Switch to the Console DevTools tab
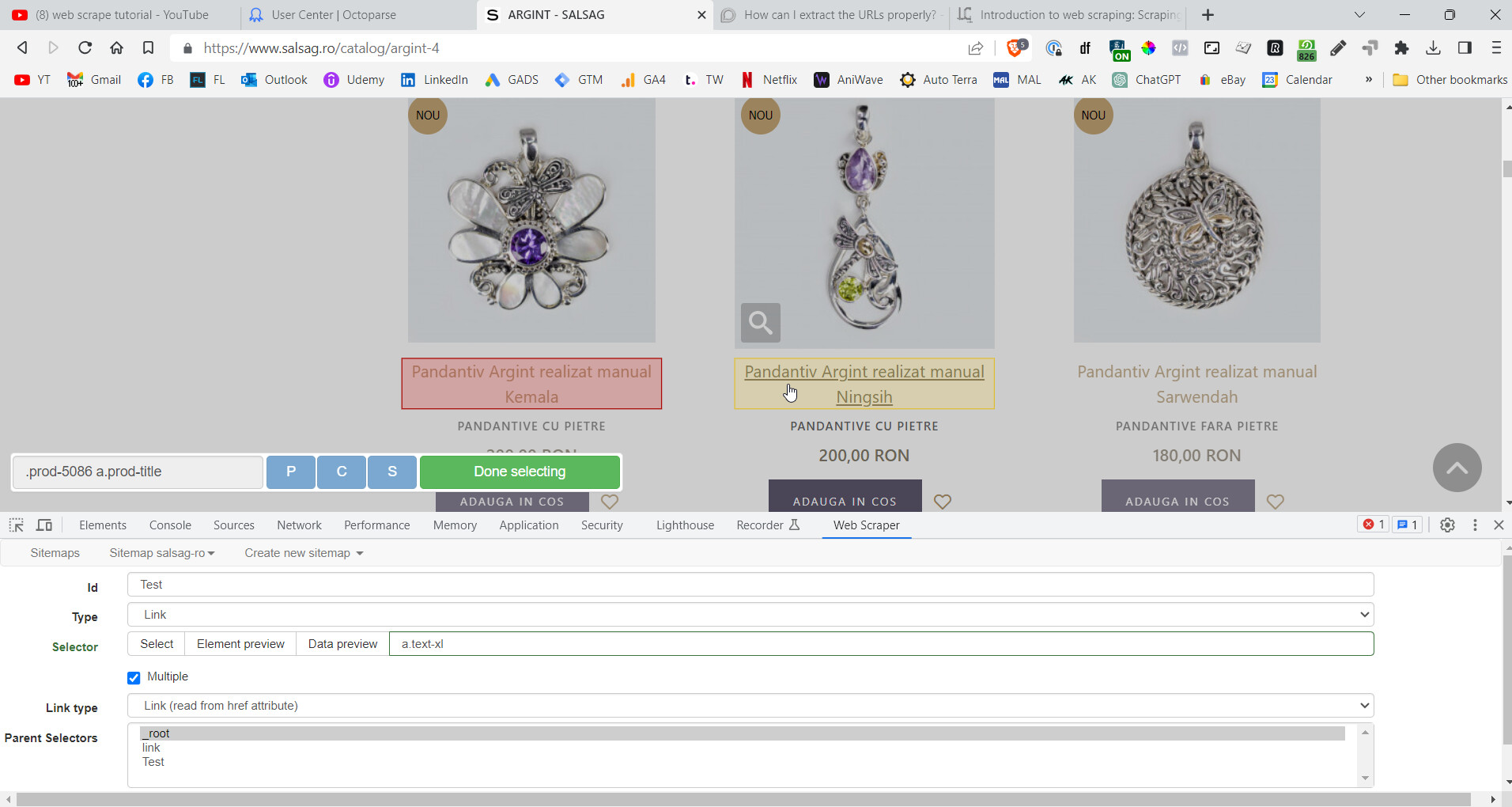Viewport: 1512px width, 807px height. point(170,525)
